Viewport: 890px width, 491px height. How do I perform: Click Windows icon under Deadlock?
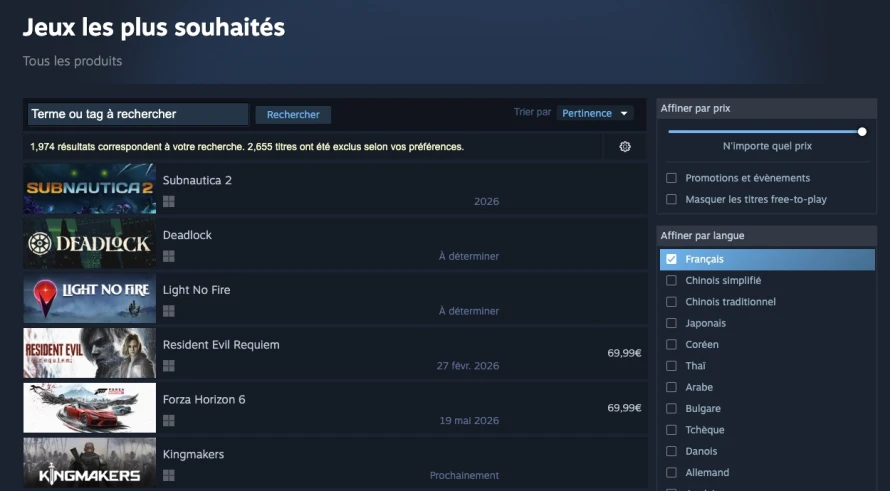[169, 257]
